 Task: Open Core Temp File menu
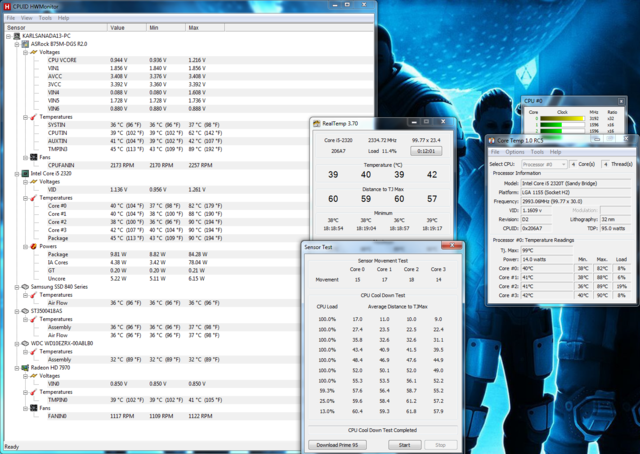(495, 152)
